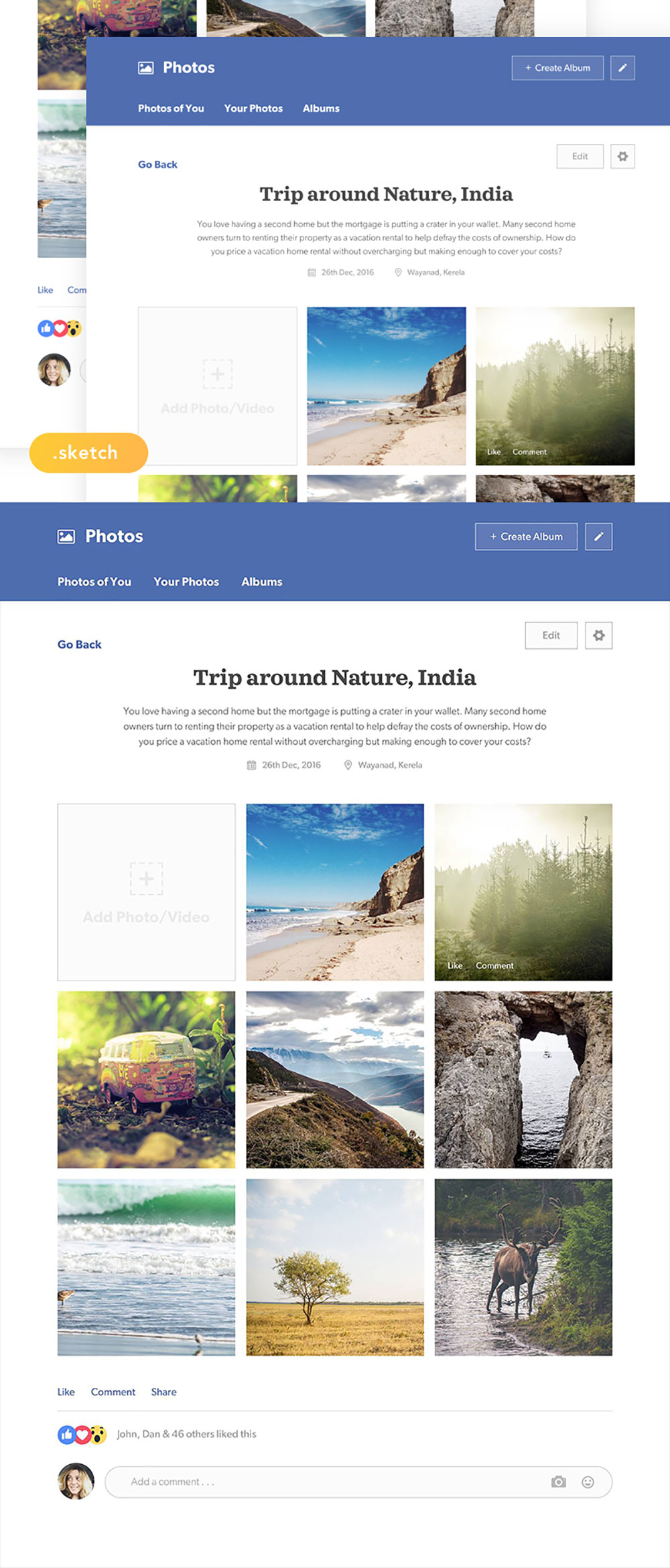Open the toy van photo thumbnail
The height and width of the screenshot is (1568, 670).
tap(146, 1080)
